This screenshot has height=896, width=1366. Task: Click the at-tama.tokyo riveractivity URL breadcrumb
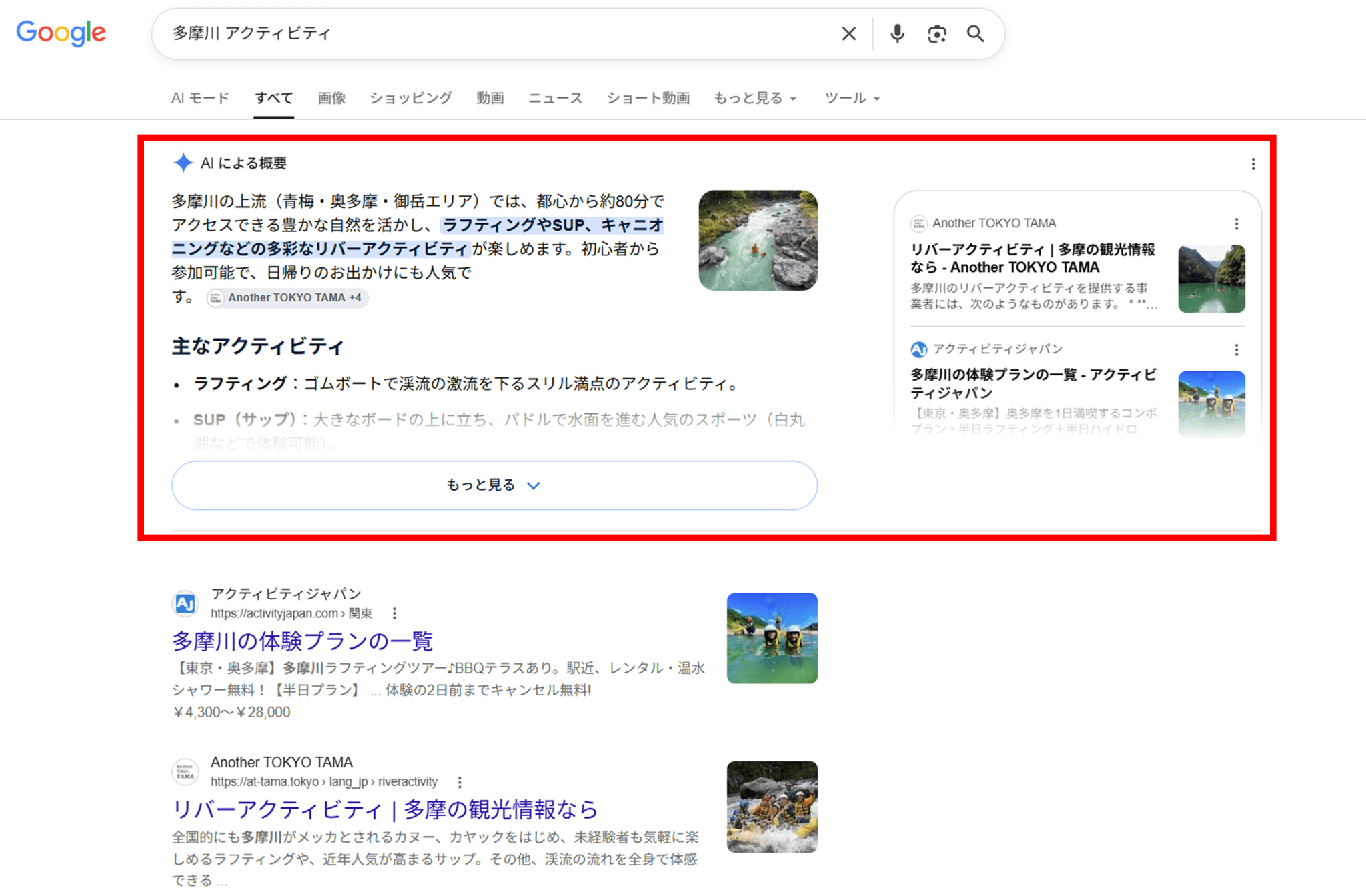[x=324, y=782]
